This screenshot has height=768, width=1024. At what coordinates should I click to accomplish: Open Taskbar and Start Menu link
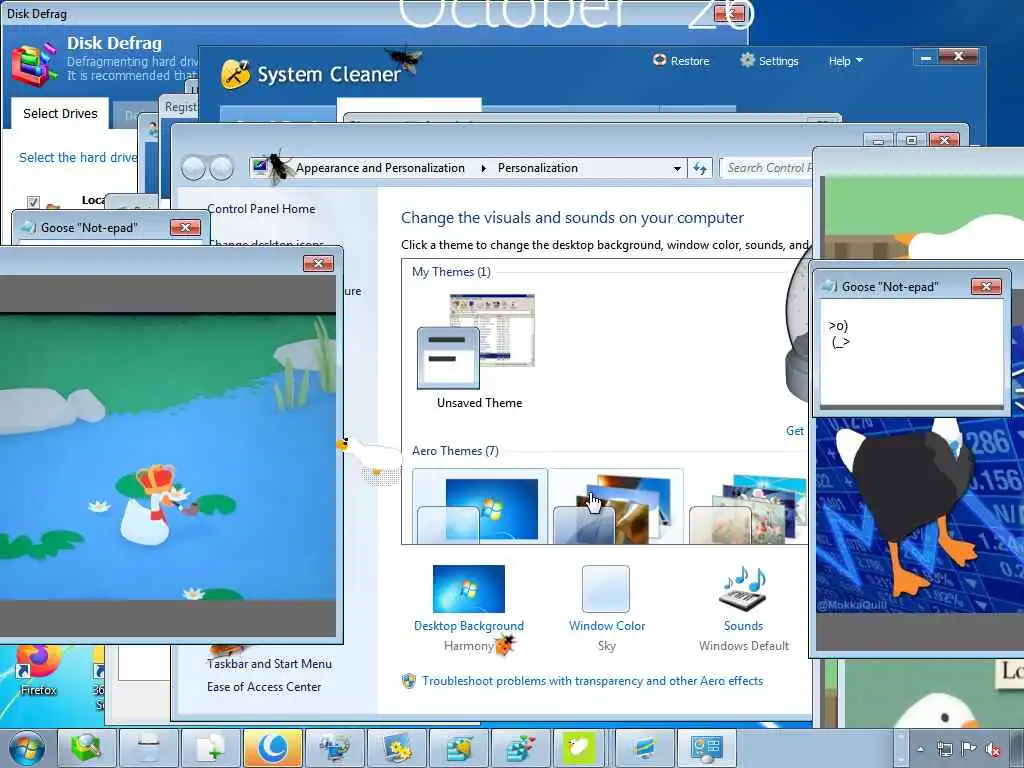click(x=269, y=664)
